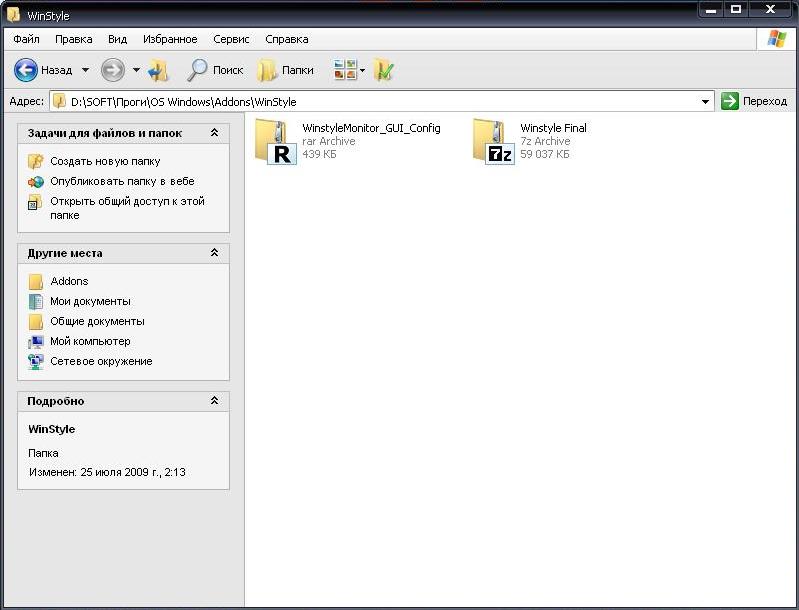Click the Другие места header text
The height and width of the screenshot is (610, 799).
coord(65,253)
